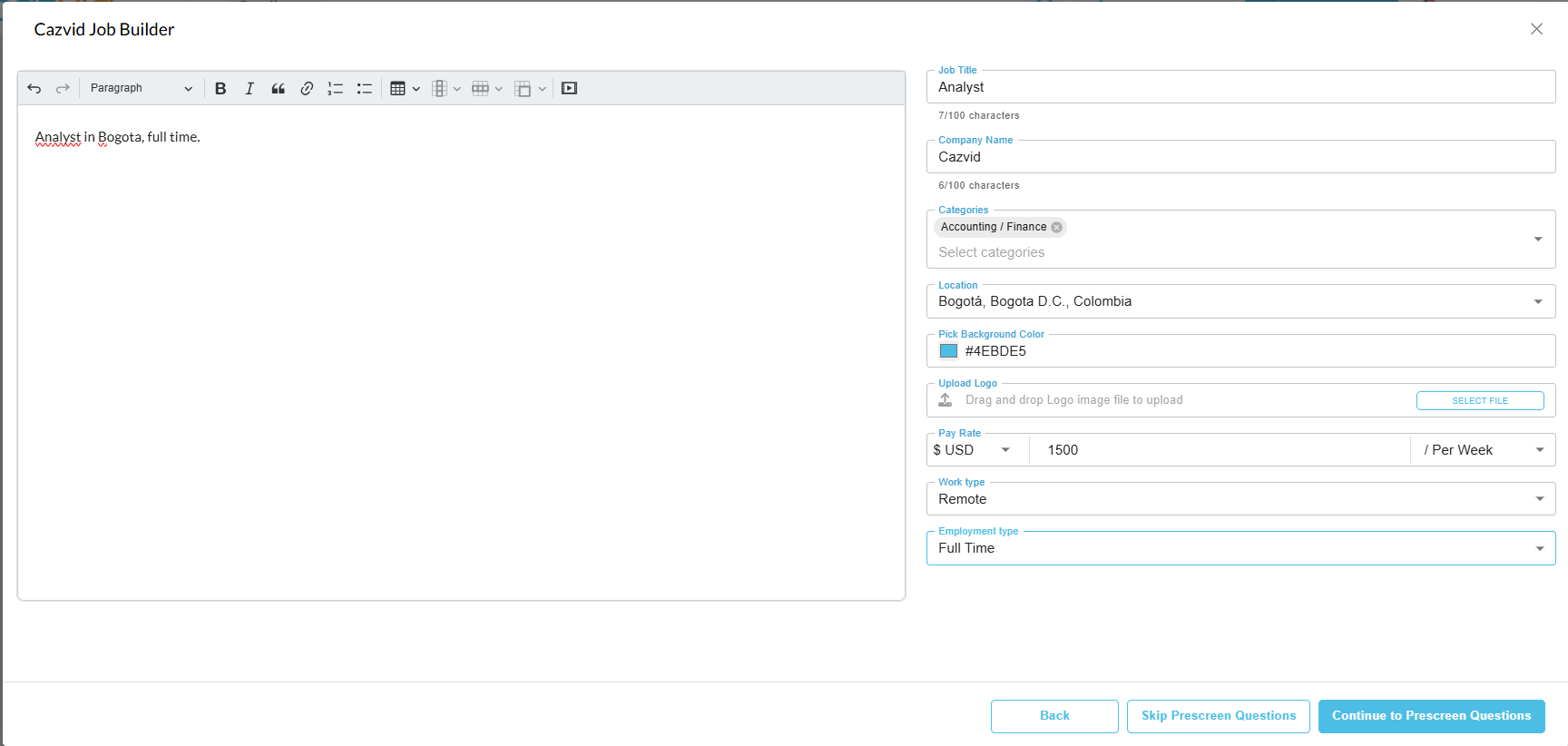Image resolution: width=1568 pixels, height=746 pixels.
Task: Insert a block quote
Action: coord(279,88)
